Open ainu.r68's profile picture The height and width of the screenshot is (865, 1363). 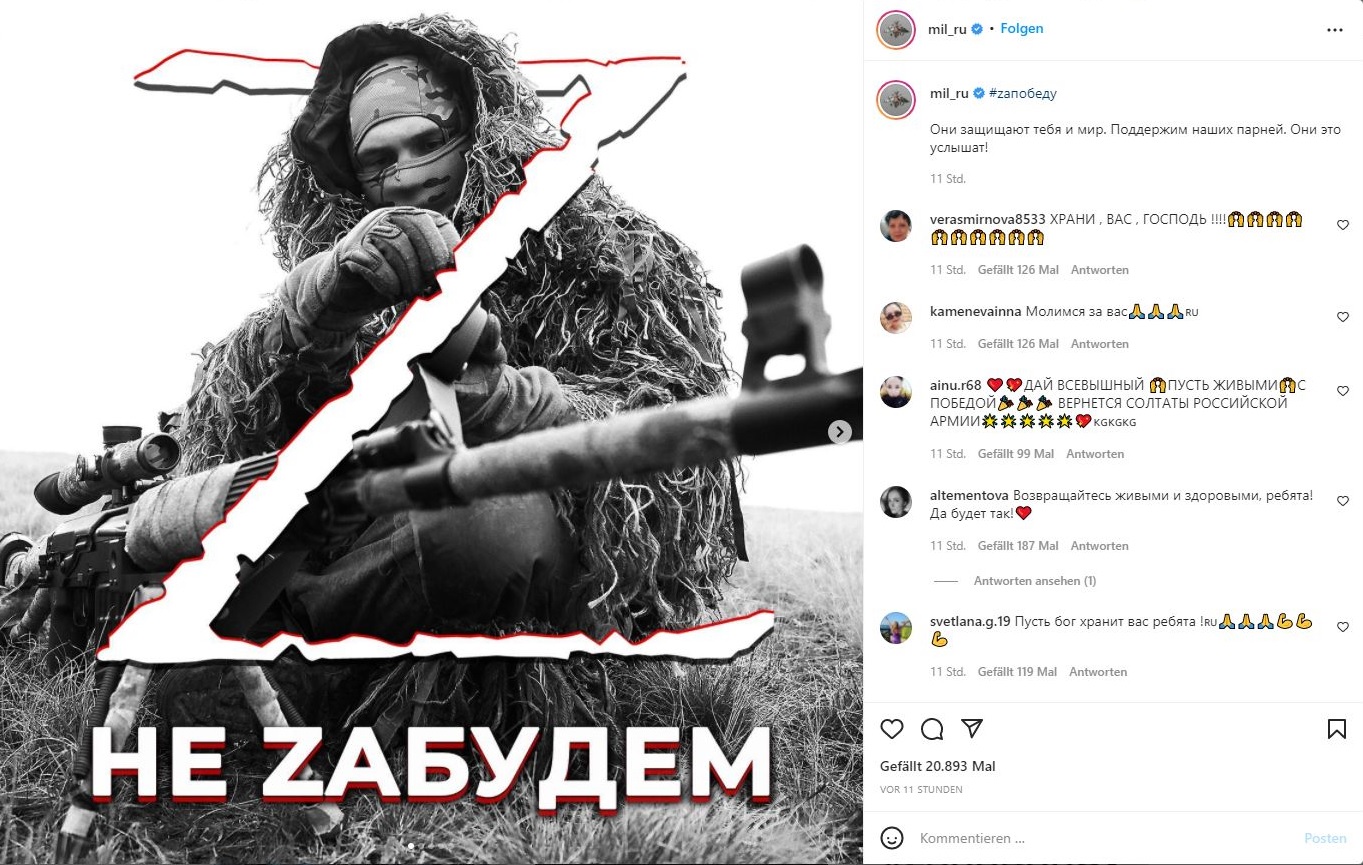pos(896,392)
